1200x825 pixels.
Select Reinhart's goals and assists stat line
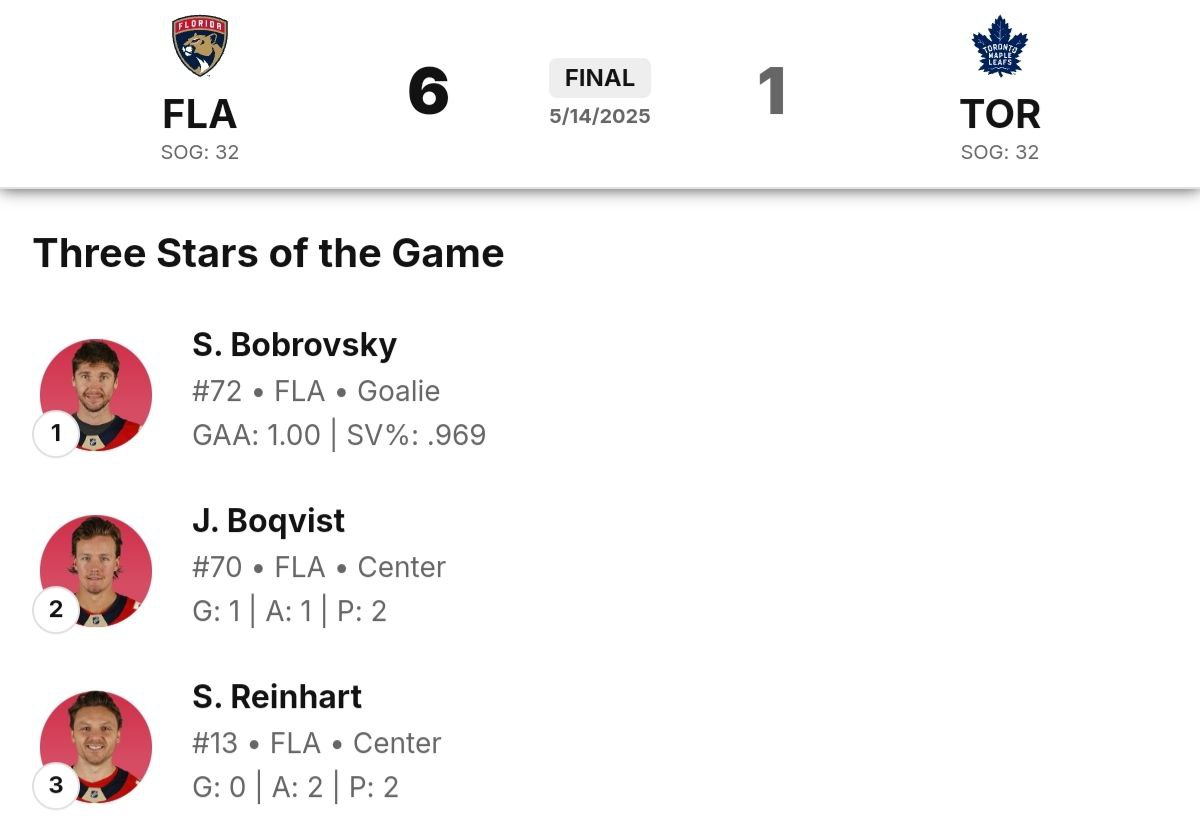pyautogui.click(x=296, y=787)
